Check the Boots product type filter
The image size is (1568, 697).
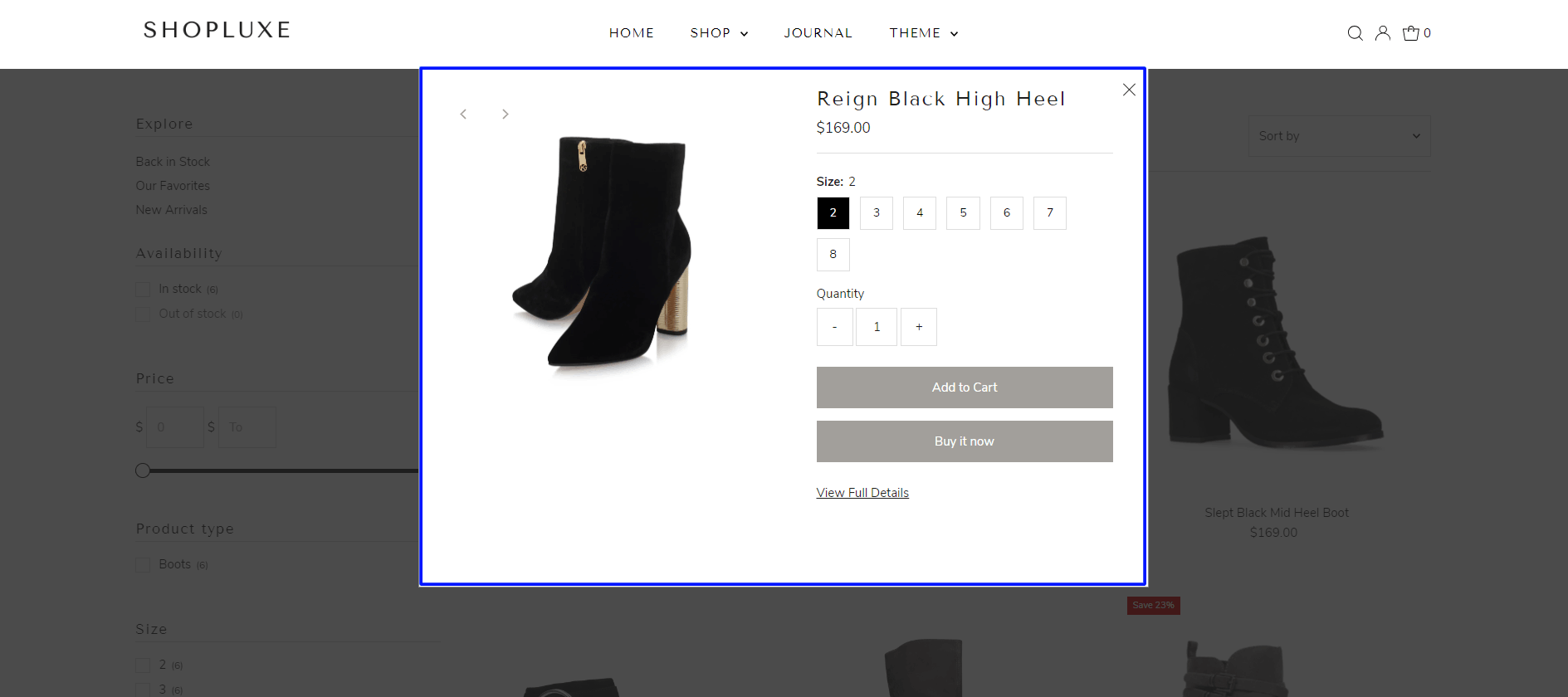point(143,564)
